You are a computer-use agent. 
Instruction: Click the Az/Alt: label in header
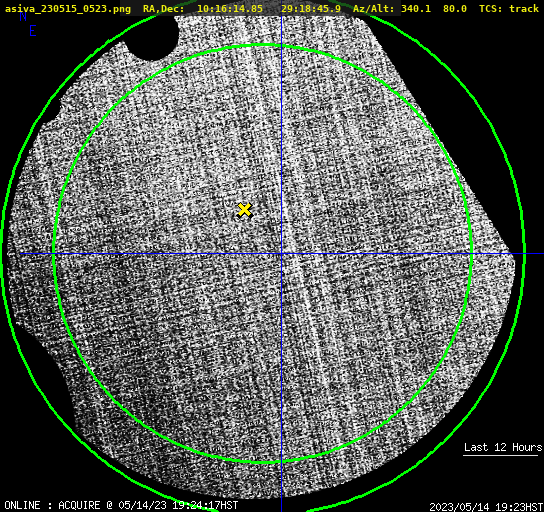[374, 8]
